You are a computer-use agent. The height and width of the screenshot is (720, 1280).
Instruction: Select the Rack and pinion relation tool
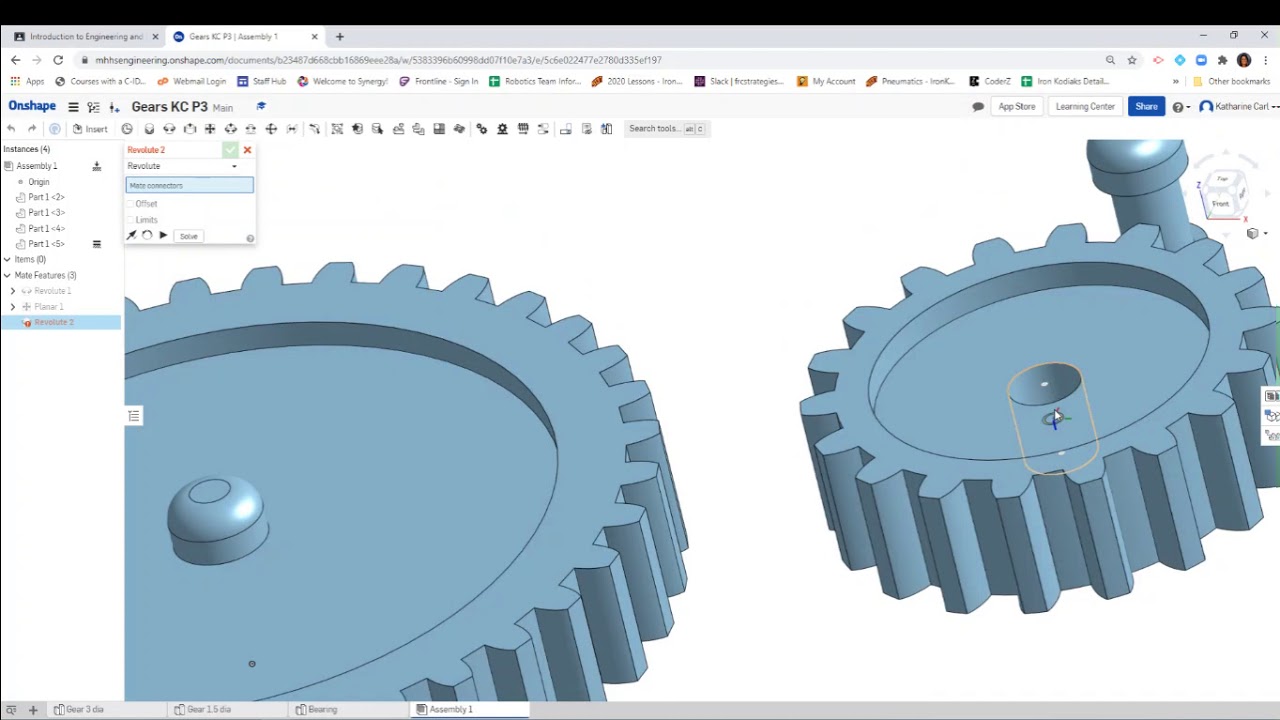point(502,129)
